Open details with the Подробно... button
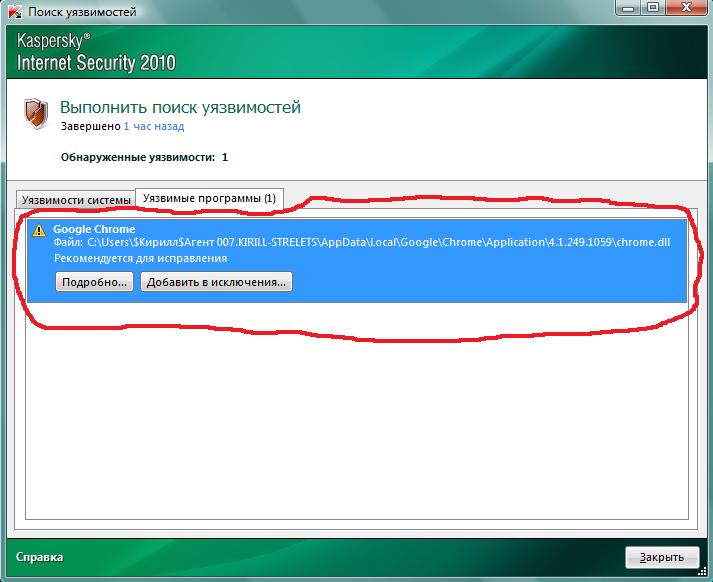This screenshot has width=713, height=582. point(94,282)
